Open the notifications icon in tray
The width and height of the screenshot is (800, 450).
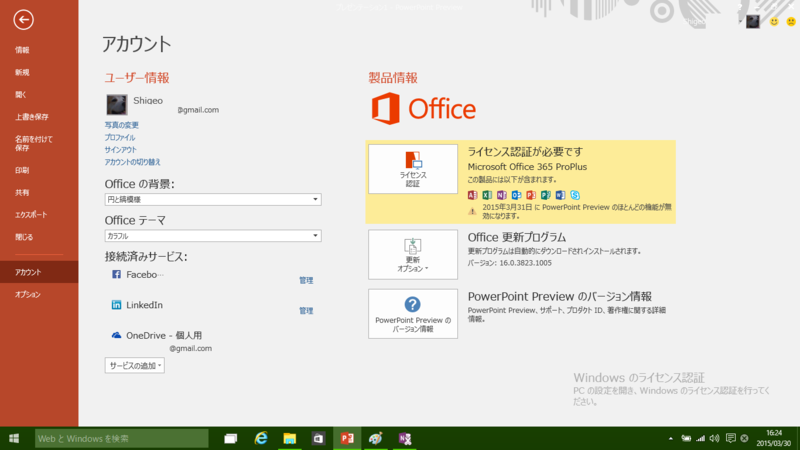point(731,438)
